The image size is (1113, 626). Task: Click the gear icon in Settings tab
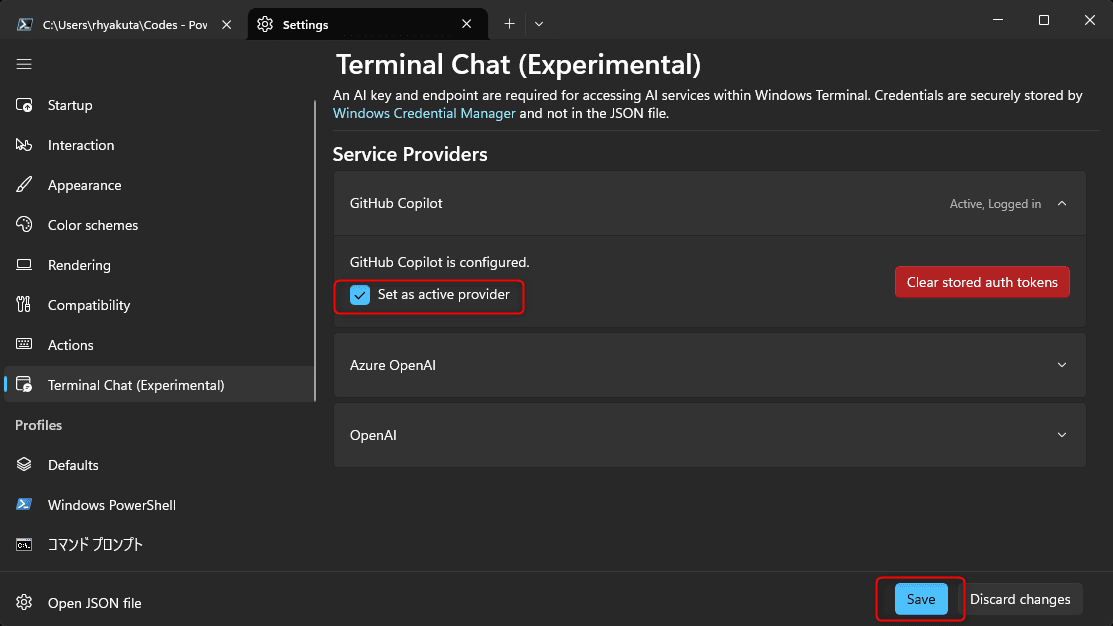[265, 24]
